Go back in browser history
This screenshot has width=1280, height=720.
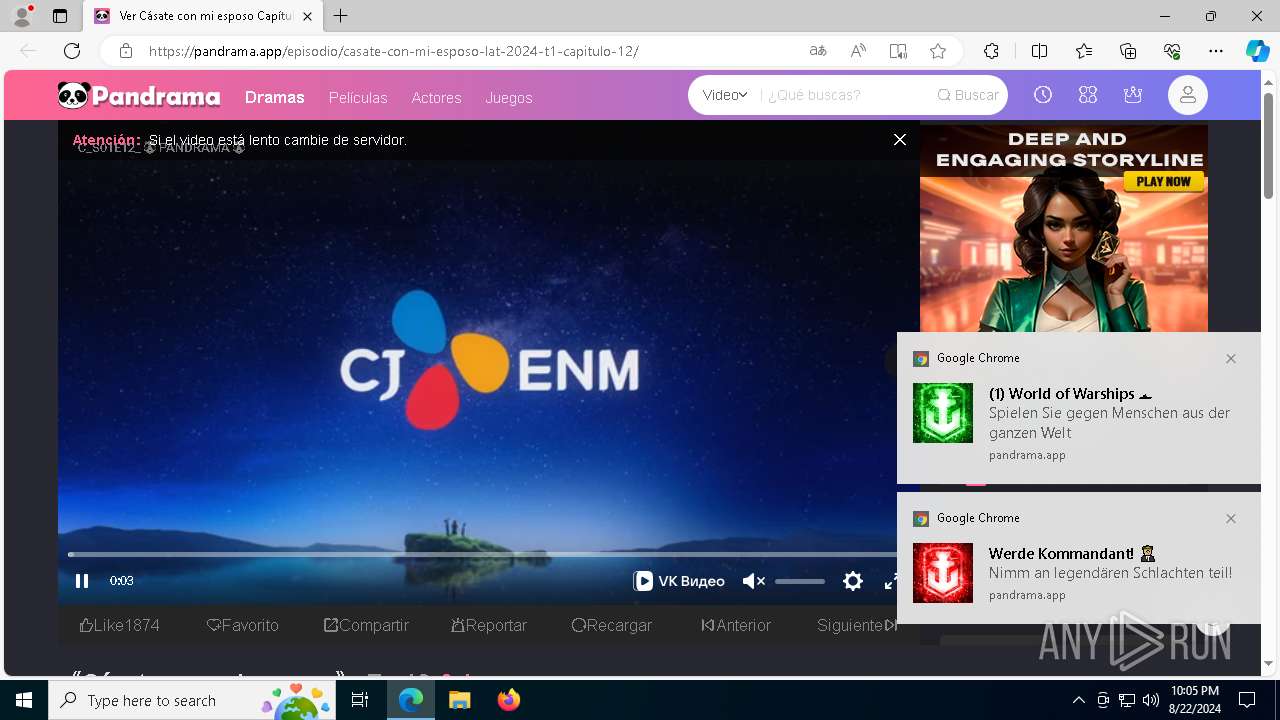[x=28, y=51]
